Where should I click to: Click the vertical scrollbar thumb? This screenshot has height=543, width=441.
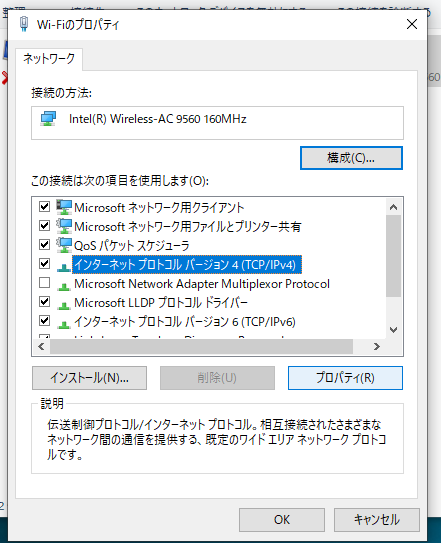(x=393, y=256)
